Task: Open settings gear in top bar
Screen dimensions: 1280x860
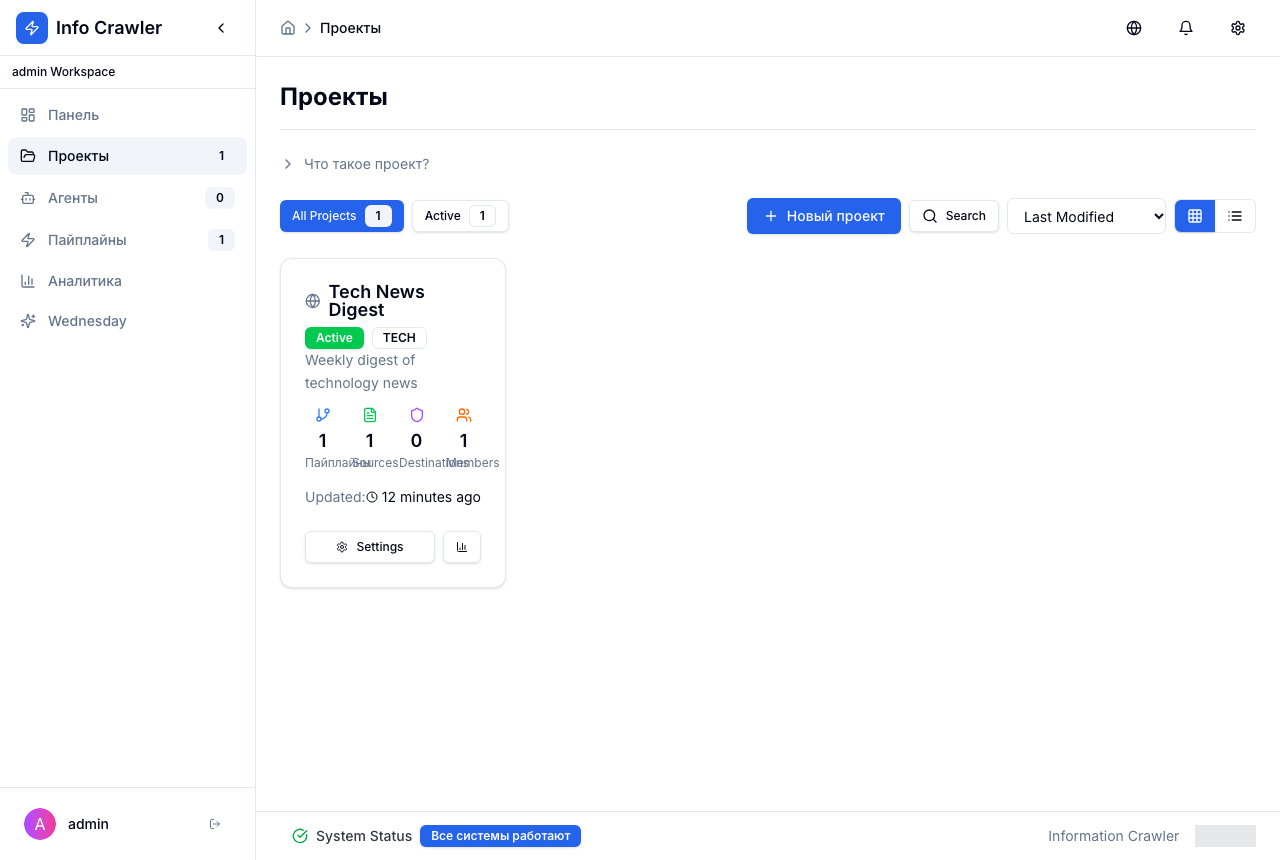Action: [1238, 28]
